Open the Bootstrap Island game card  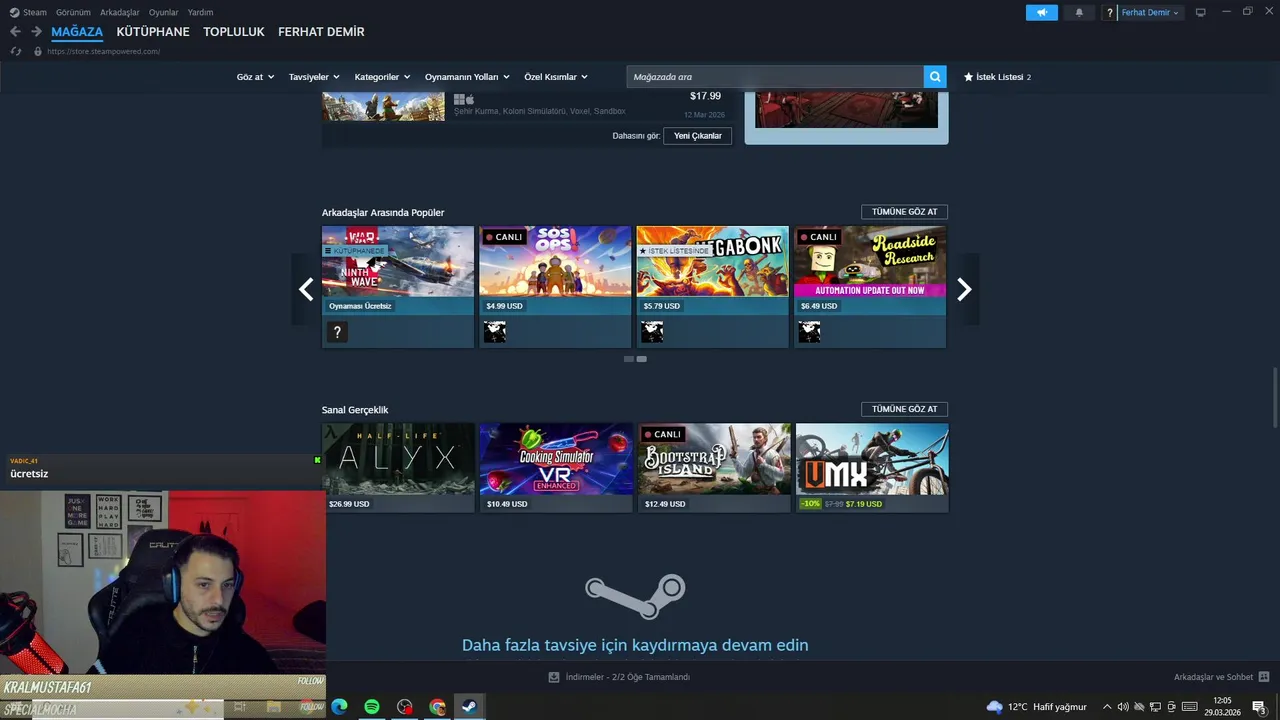714,467
